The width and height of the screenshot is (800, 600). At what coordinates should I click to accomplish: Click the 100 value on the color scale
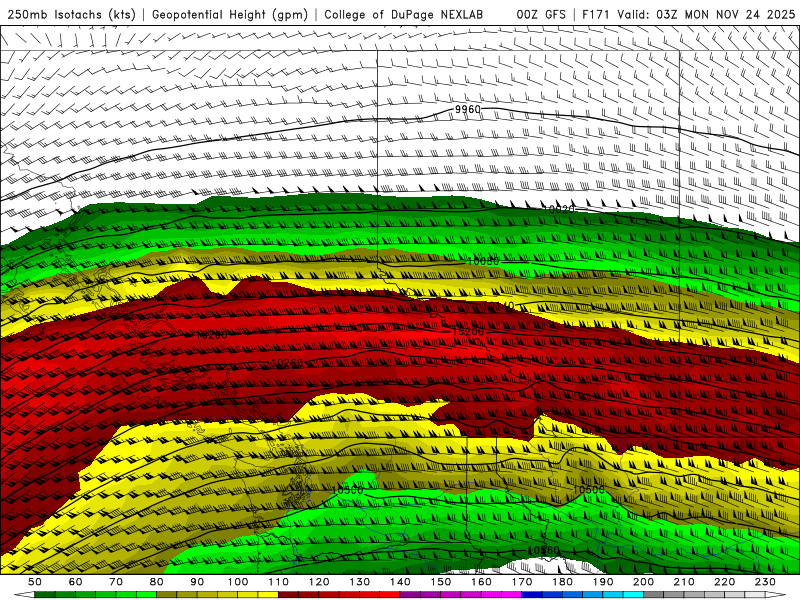click(238, 582)
